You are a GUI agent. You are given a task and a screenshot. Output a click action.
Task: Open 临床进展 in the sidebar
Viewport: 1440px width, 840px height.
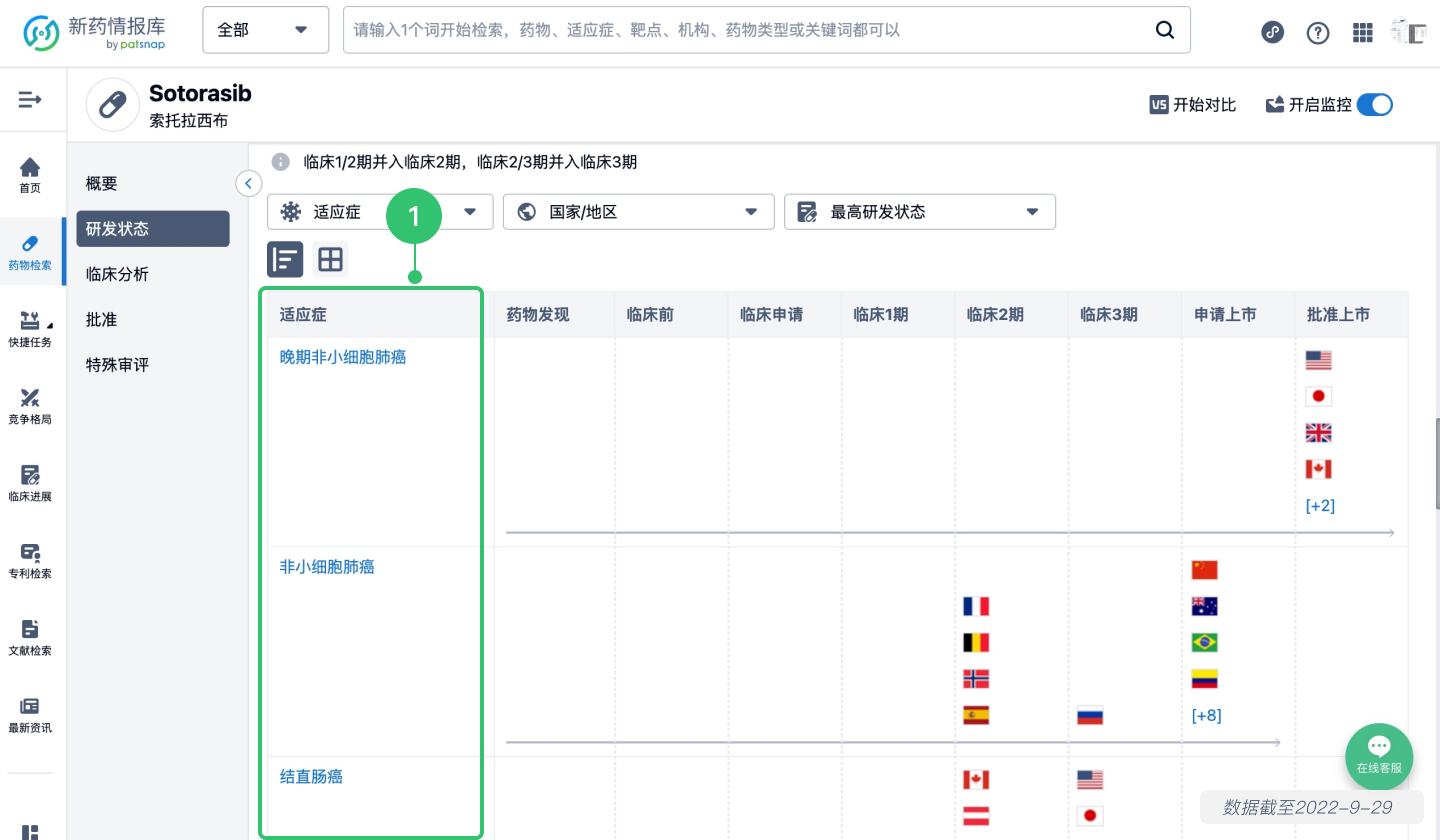[x=31, y=484]
